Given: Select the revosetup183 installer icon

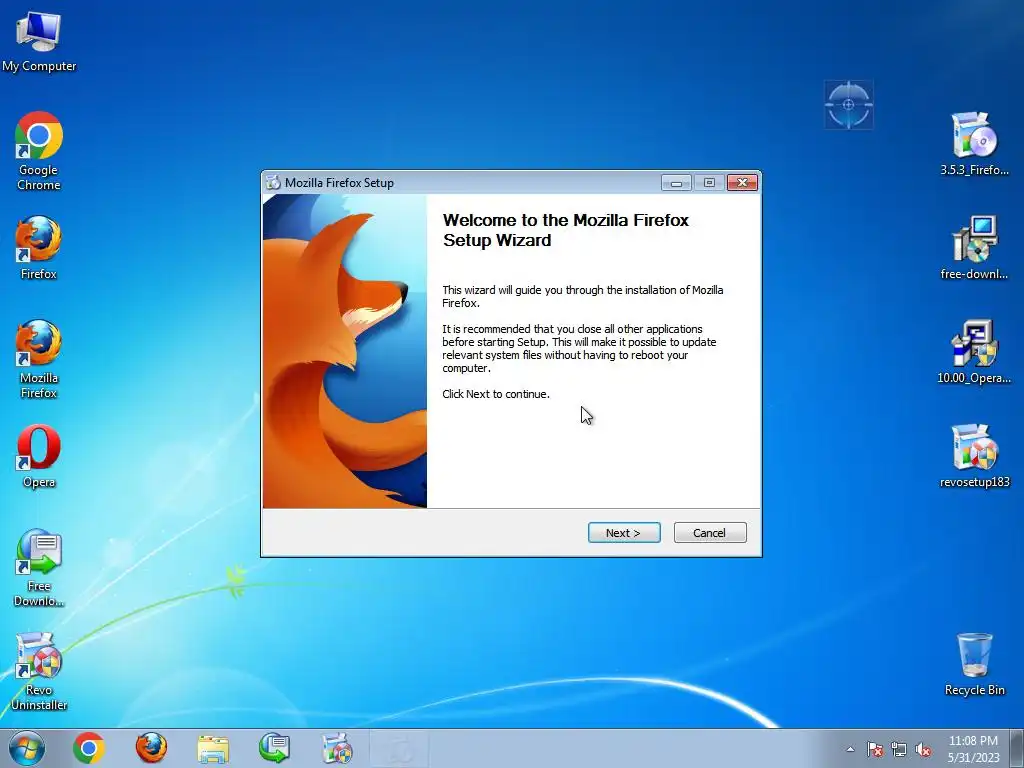Looking at the screenshot, I should coord(974,456).
